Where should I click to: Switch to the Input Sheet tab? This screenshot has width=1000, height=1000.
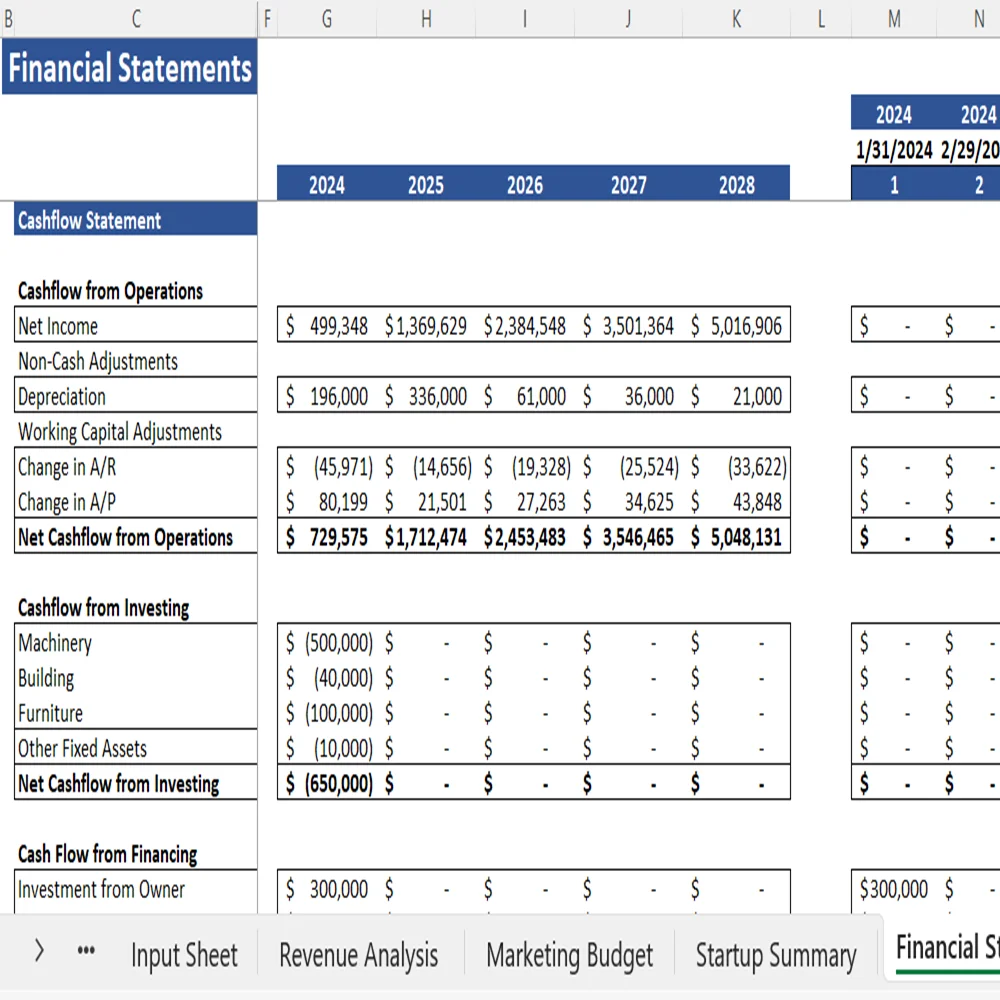click(x=184, y=955)
